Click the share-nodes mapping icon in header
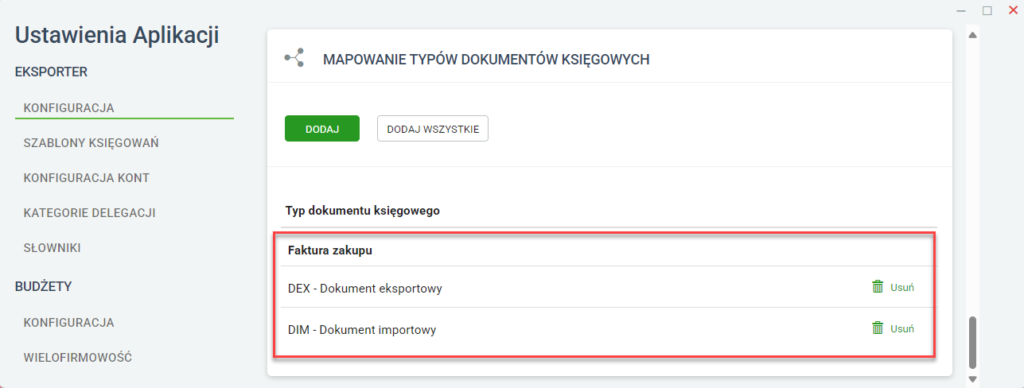 [x=295, y=57]
